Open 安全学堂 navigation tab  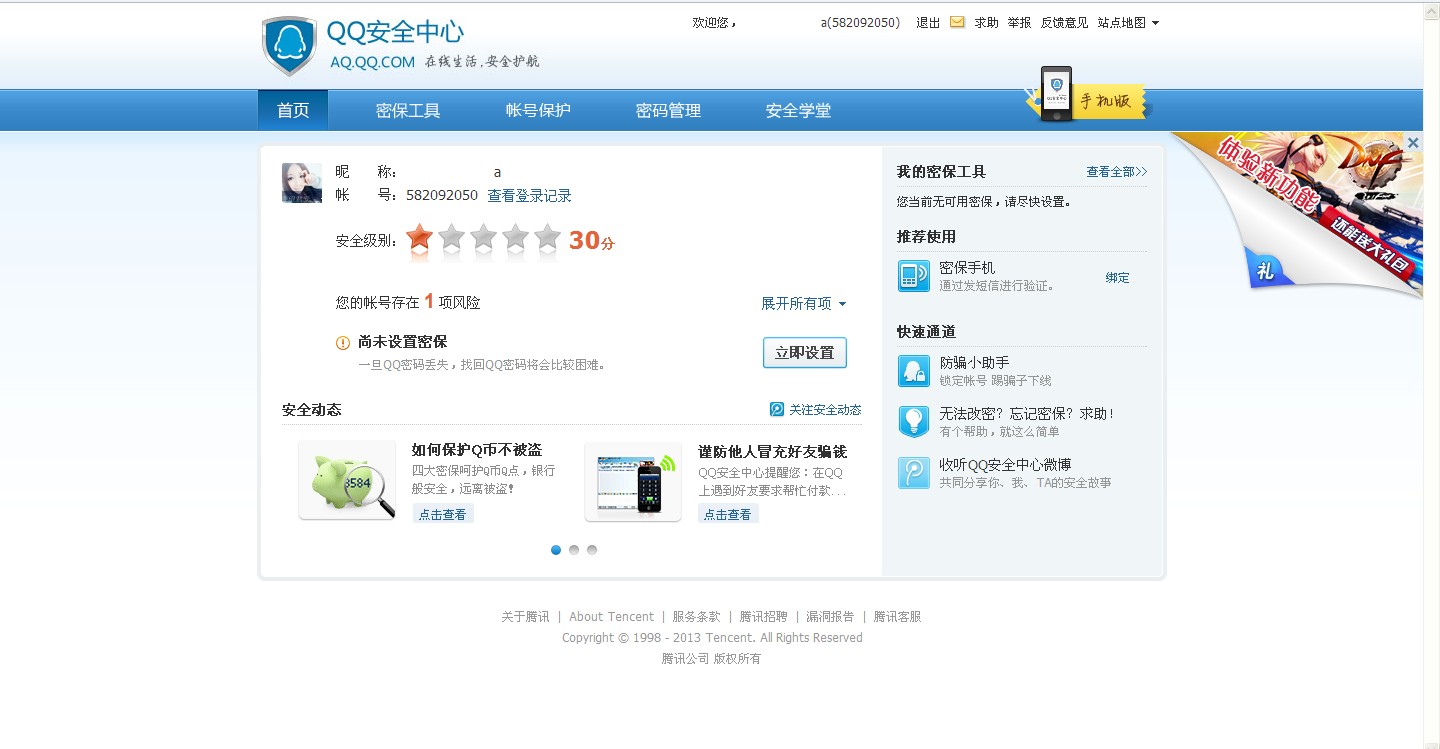click(798, 110)
